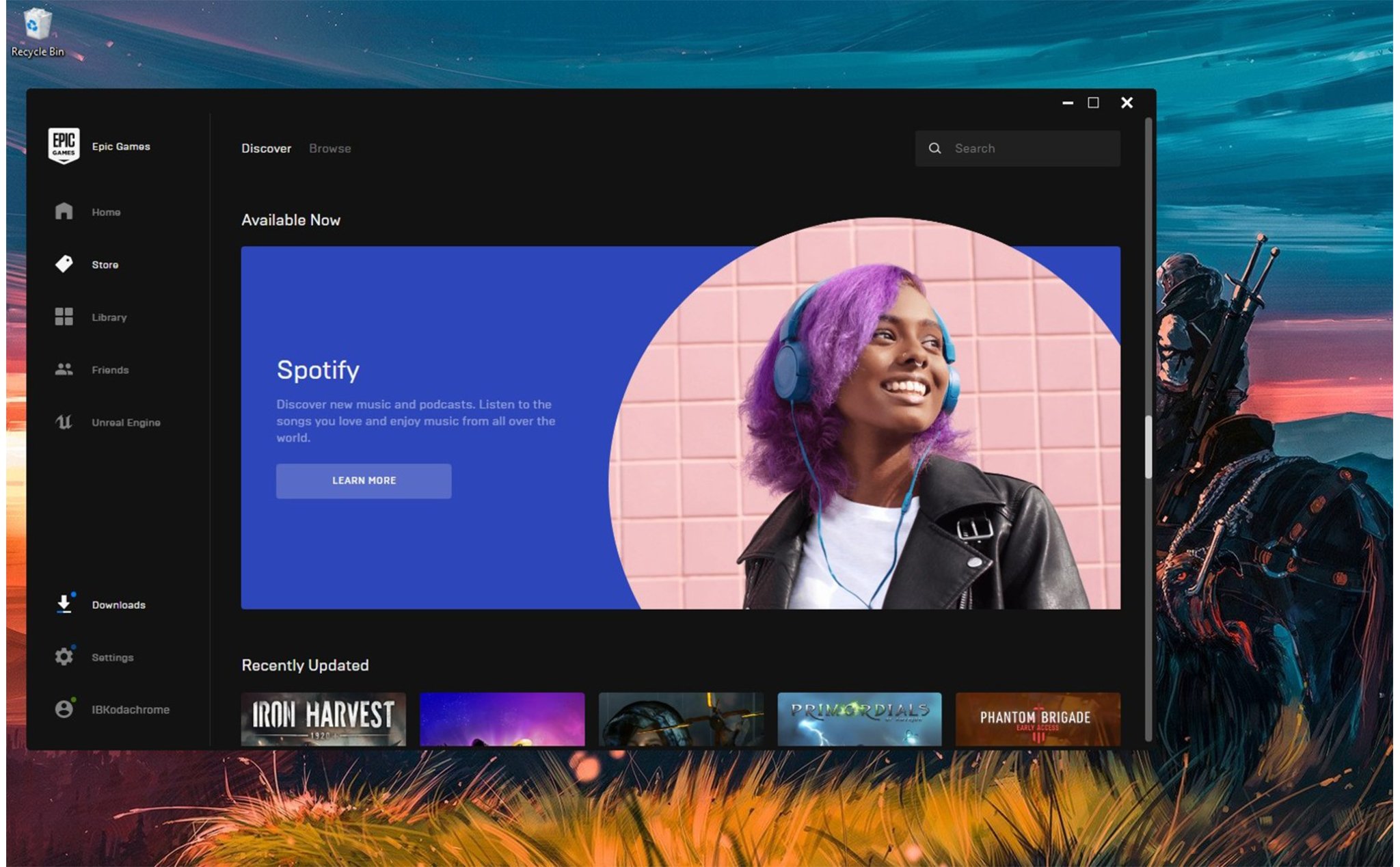Click the IBKodachrome account name
This screenshot has width=1400, height=867.
coord(131,710)
